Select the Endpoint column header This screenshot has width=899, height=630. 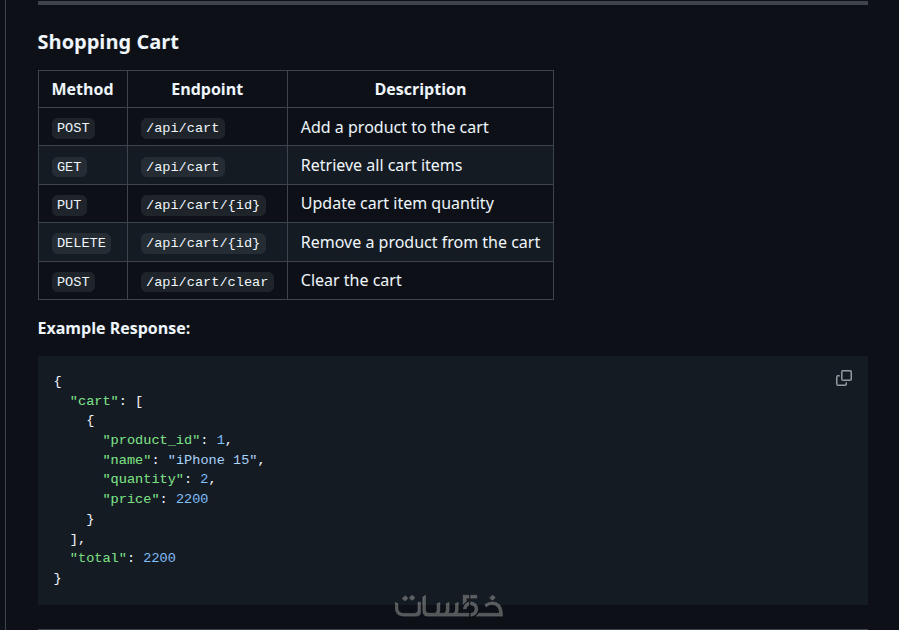(x=207, y=89)
